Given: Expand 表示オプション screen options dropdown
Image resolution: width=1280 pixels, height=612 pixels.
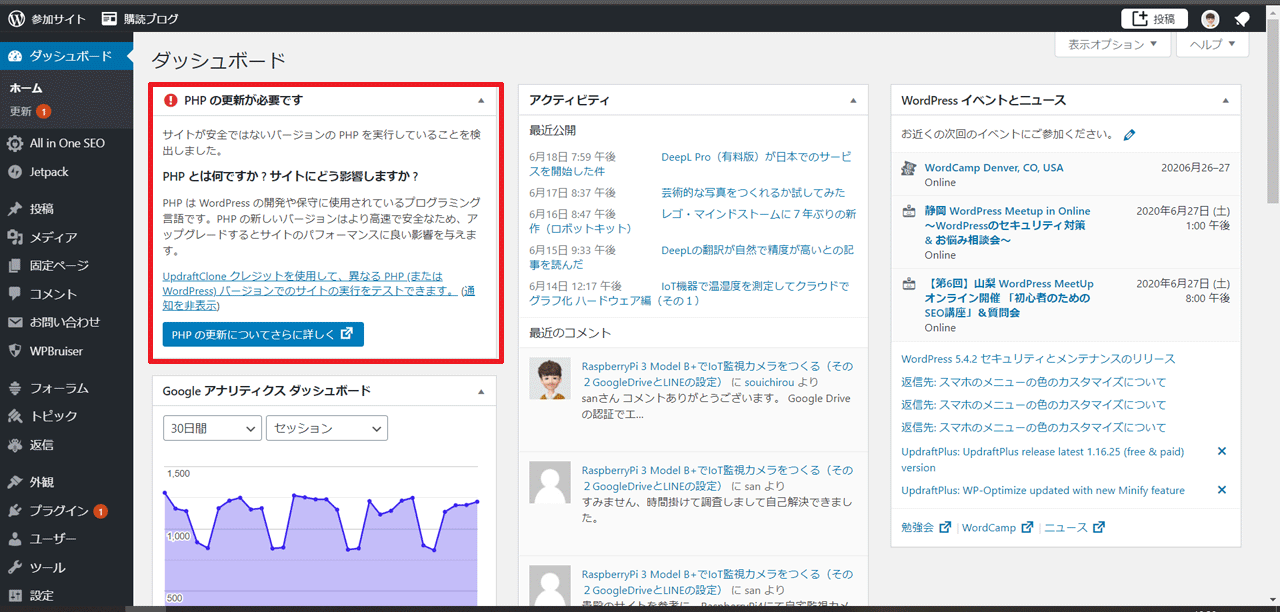Looking at the screenshot, I should [x=1112, y=44].
